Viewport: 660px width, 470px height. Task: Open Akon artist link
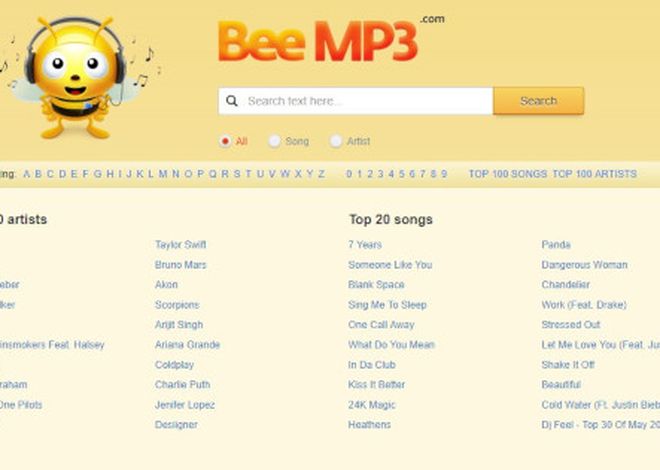[x=166, y=284]
